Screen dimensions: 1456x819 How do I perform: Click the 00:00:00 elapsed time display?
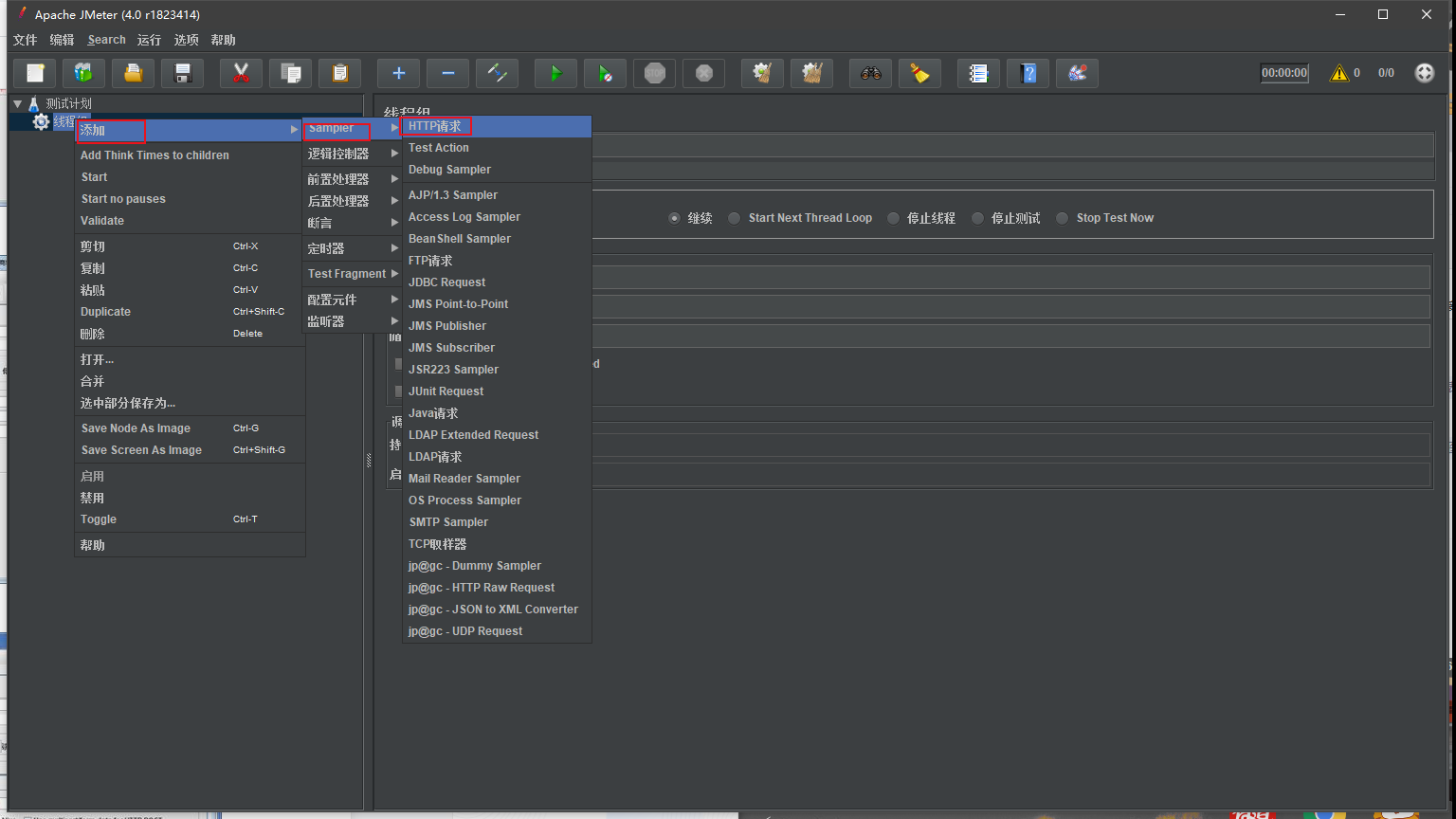(x=1284, y=73)
